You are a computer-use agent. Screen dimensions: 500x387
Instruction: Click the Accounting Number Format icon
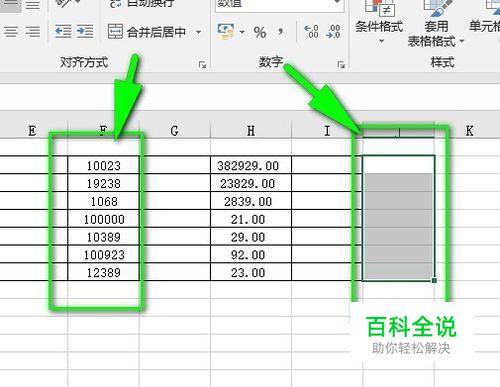click(226, 32)
